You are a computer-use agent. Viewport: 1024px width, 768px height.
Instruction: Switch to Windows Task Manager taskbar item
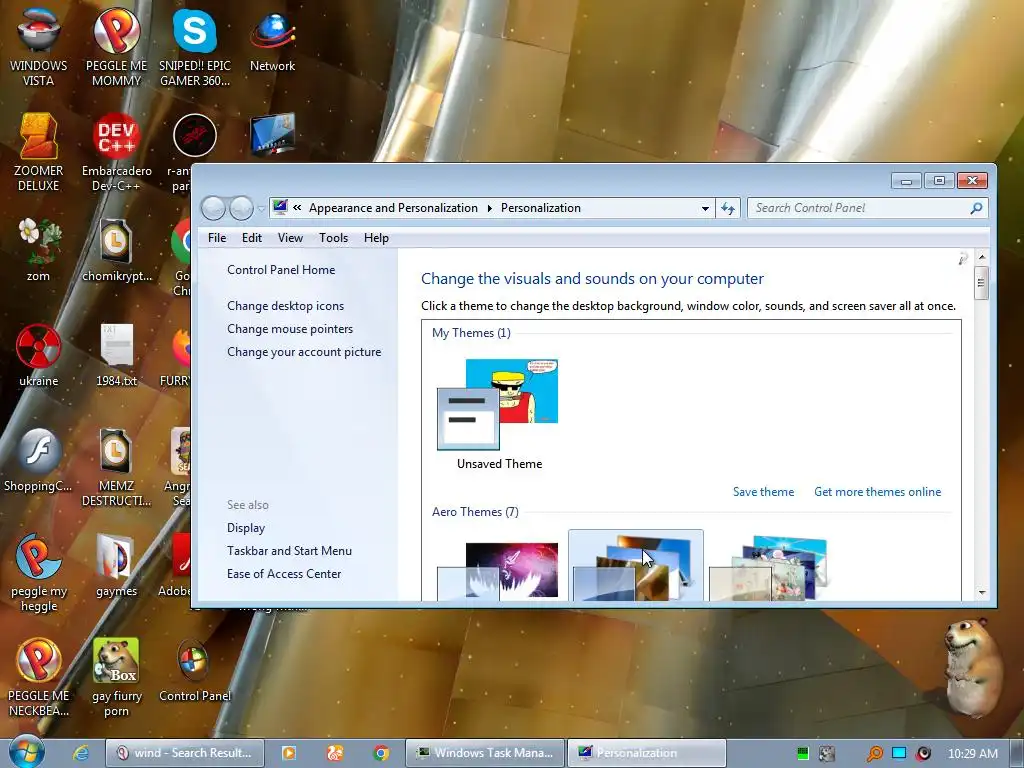pyautogui.click(x=485, y=753)
